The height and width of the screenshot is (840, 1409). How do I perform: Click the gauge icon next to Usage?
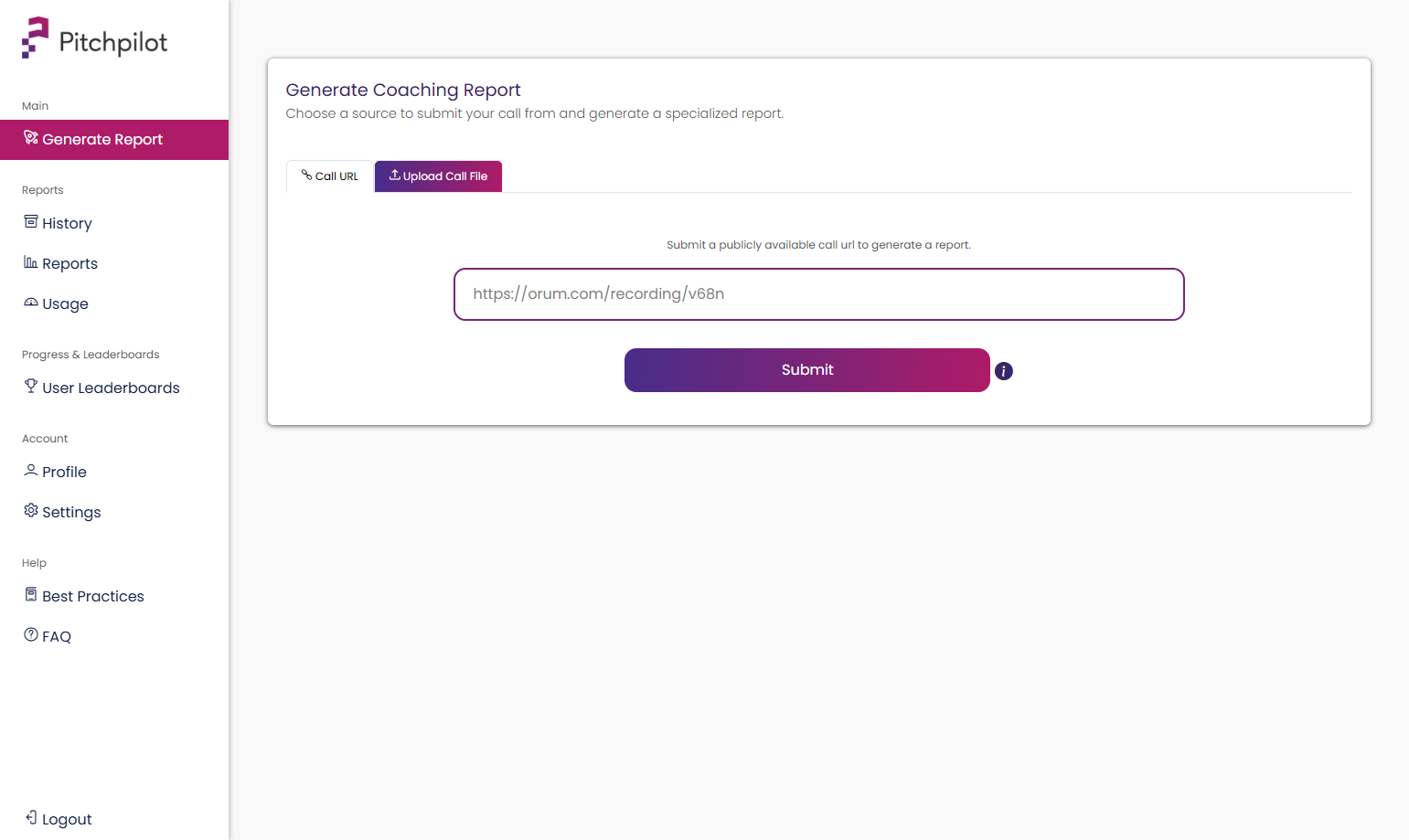pos(31,302)
